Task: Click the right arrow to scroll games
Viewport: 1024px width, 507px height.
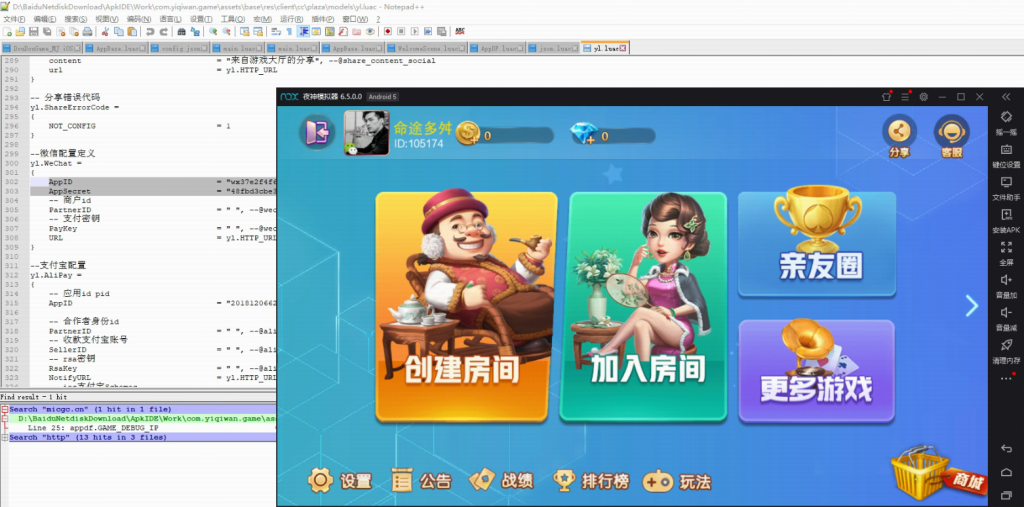Action: pos(971,306)
